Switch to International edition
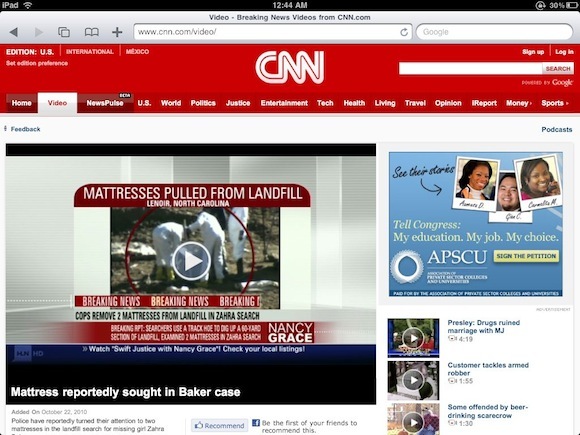Image resolution: width=580 pixels, height=435 pixels. pos(90,52)
